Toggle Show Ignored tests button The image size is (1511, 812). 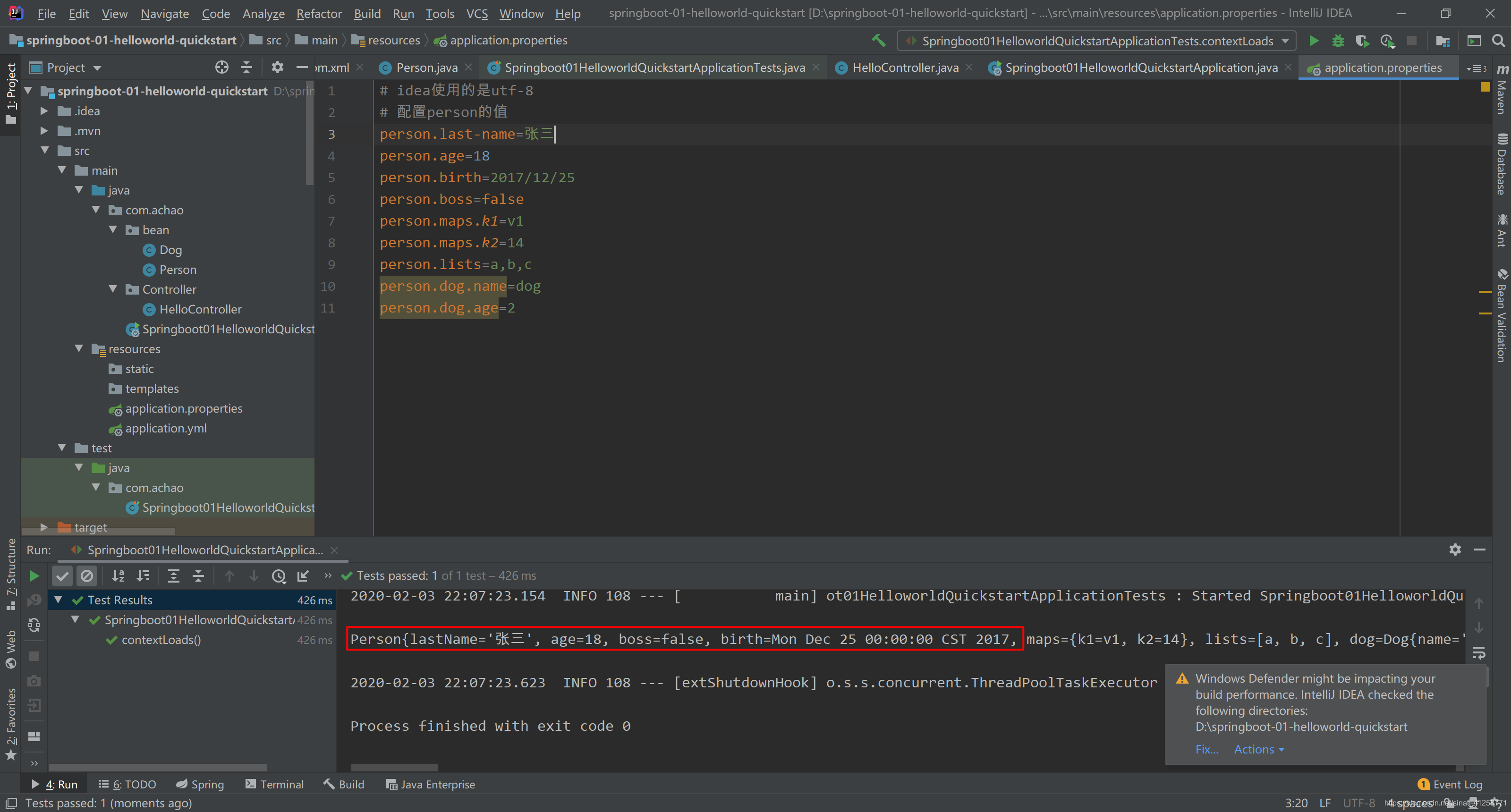(x=87, y=576)
